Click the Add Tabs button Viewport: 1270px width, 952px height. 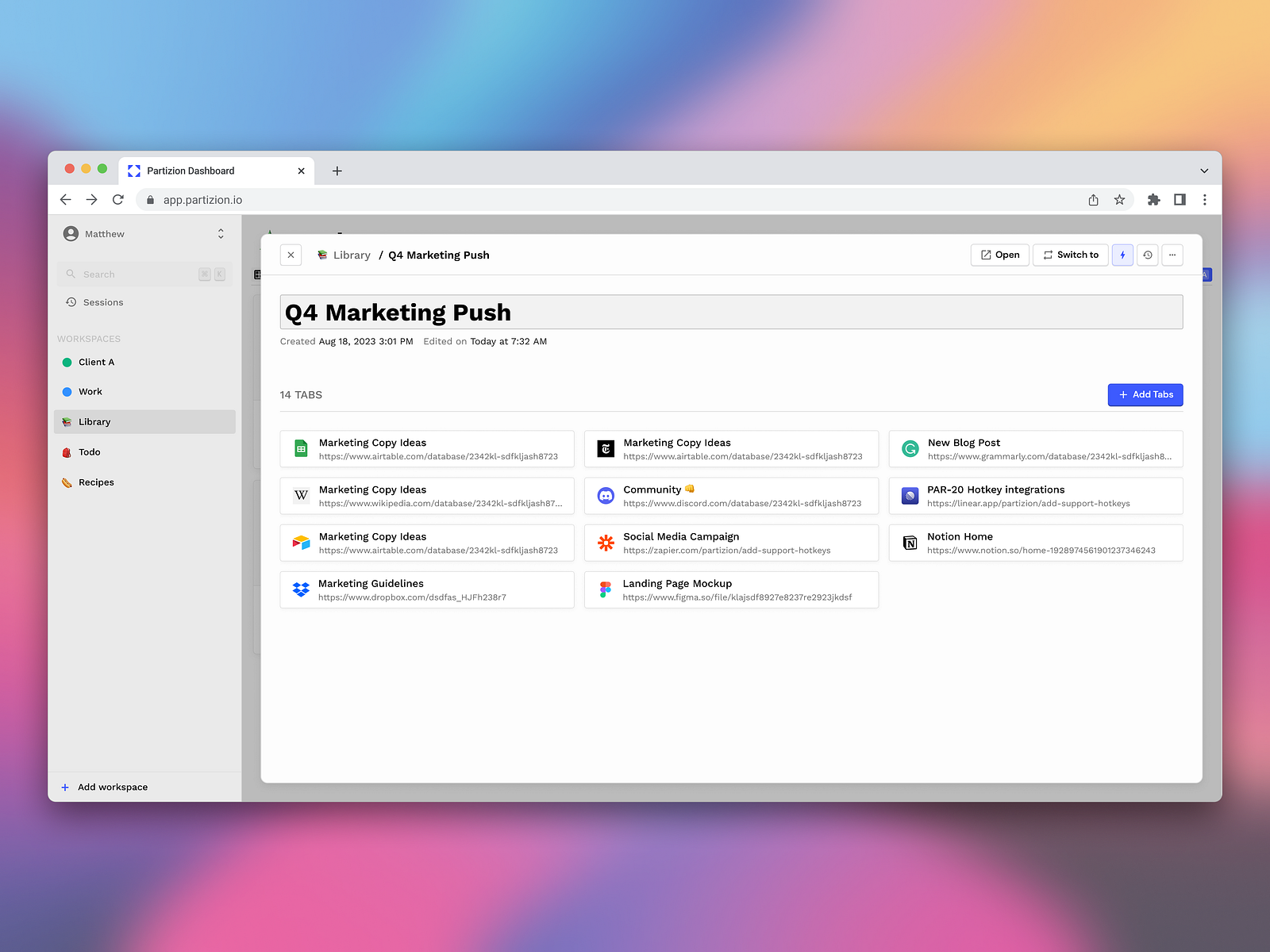[1145, 394]
